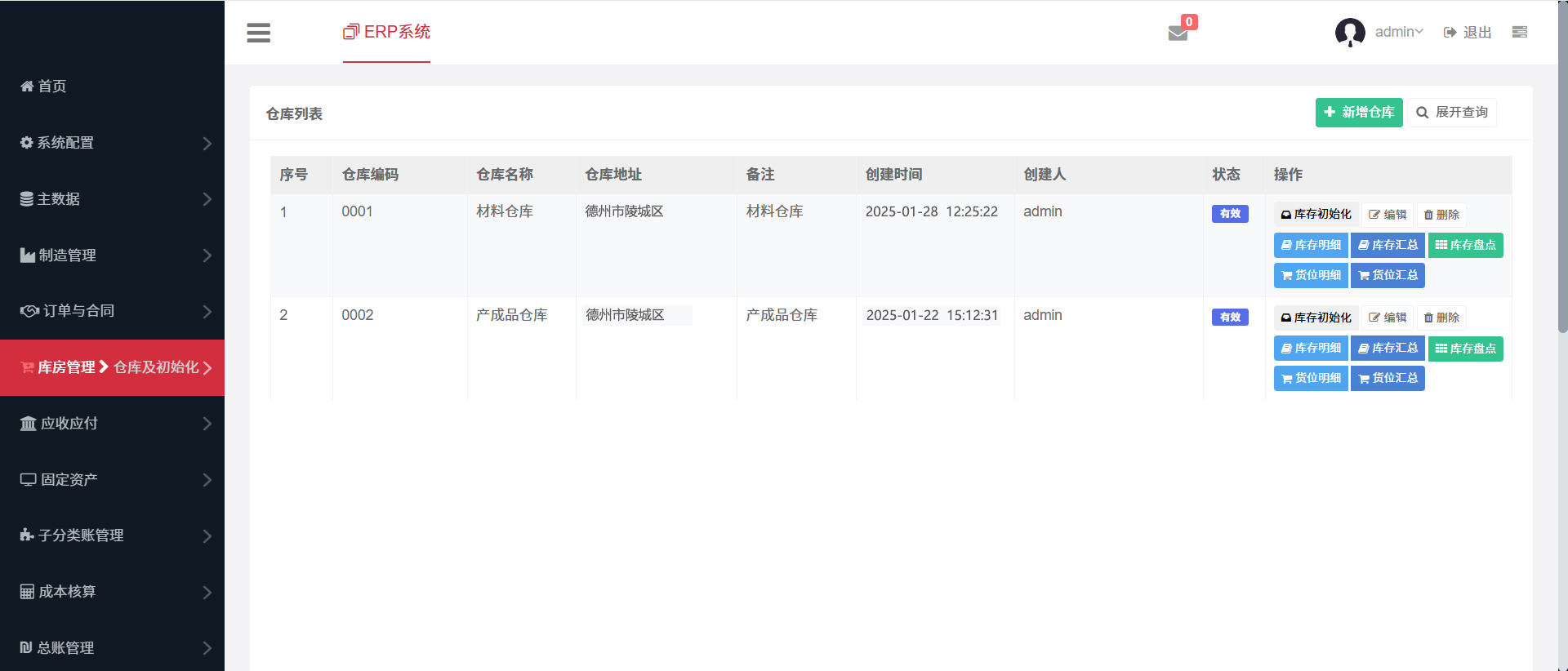Click the 新增仓库 button
Screen dimensions: 1568x671
point(1358,113)
